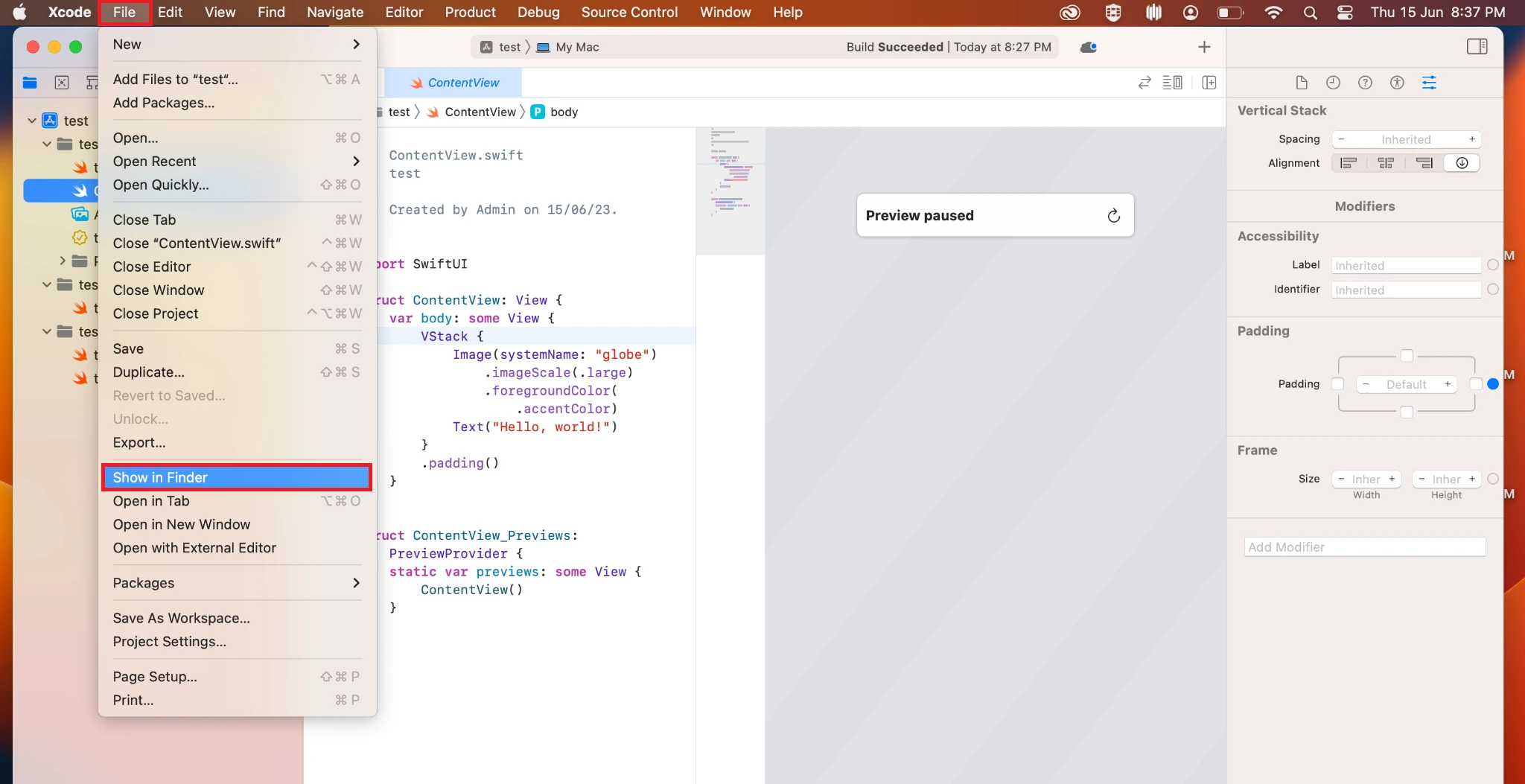The image size is (1525, 784).
Task: Click the editor options icon above the code
Action: (x=1171, y=83)
